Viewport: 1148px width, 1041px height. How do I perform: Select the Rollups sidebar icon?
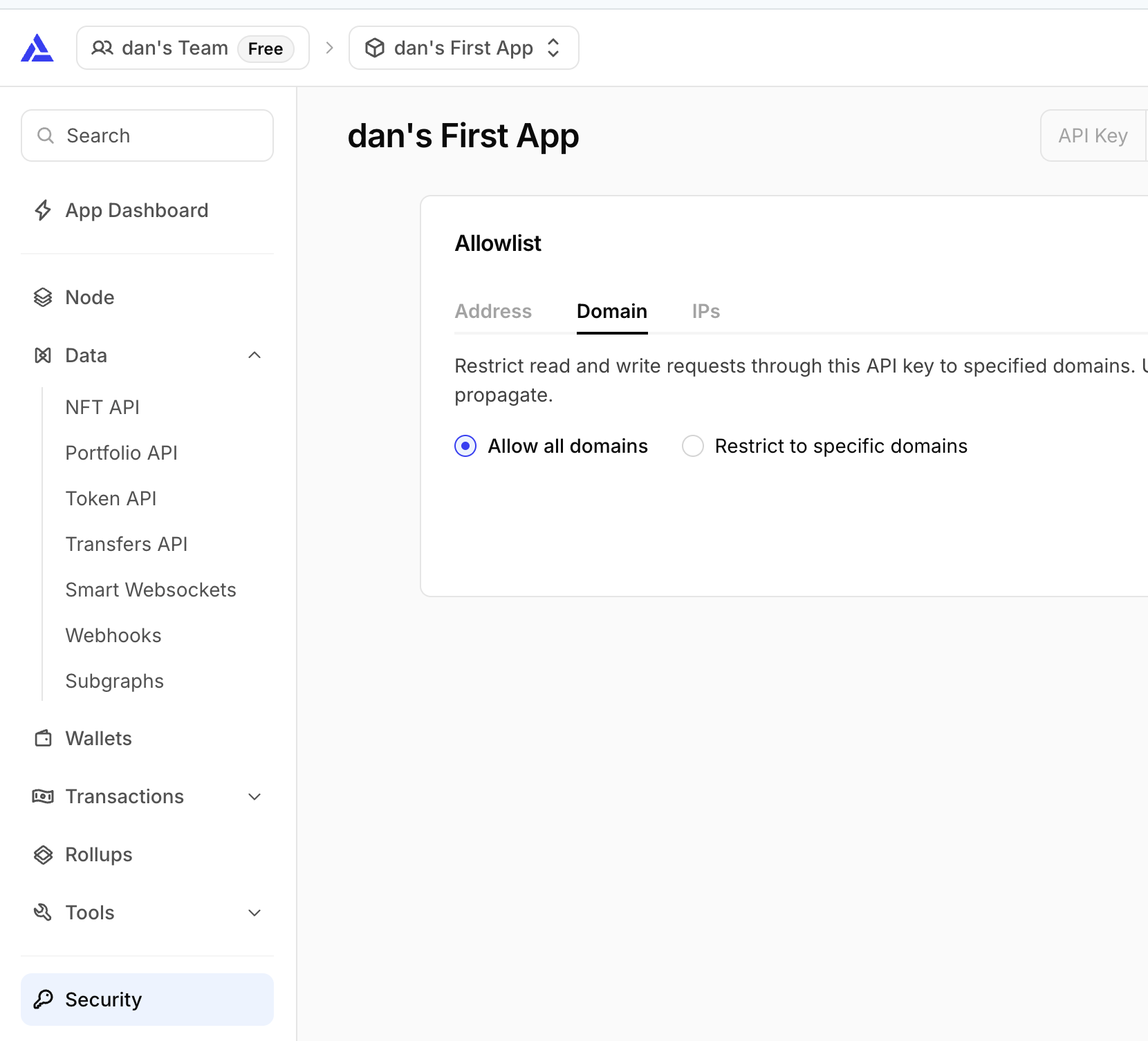click(x=43, y=854)
